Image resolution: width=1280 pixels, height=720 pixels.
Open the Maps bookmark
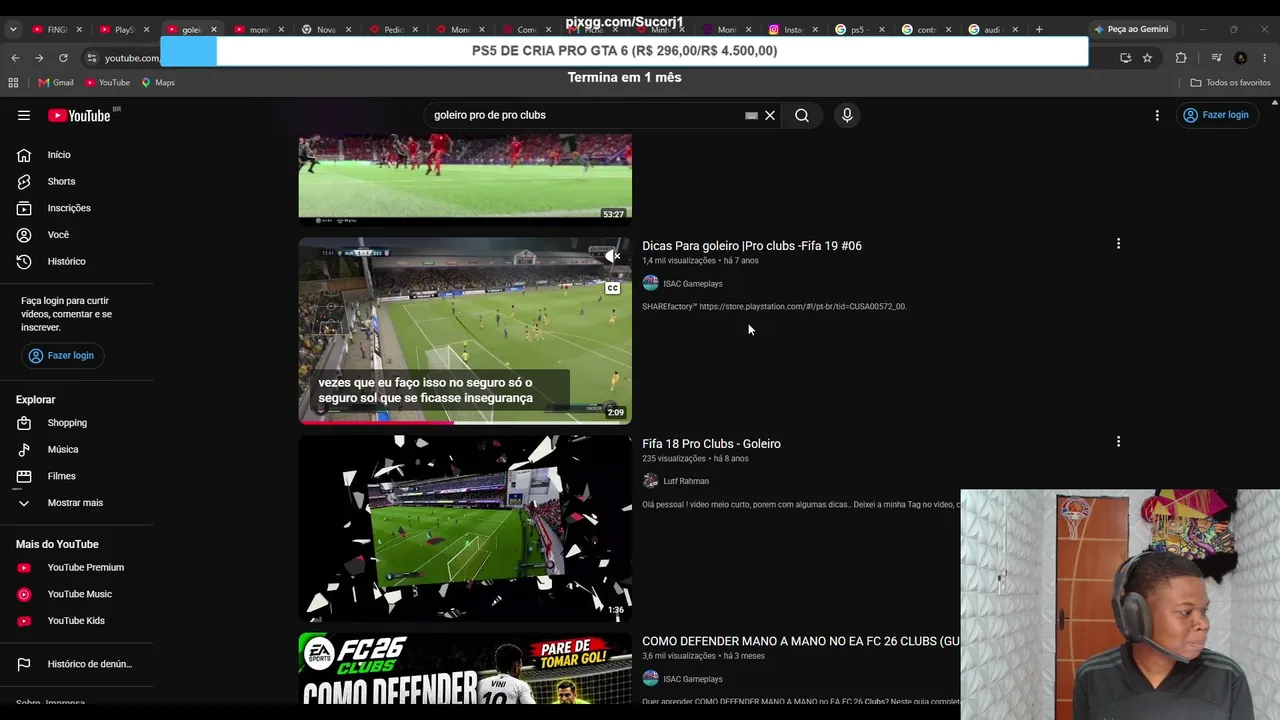[158, 82]
